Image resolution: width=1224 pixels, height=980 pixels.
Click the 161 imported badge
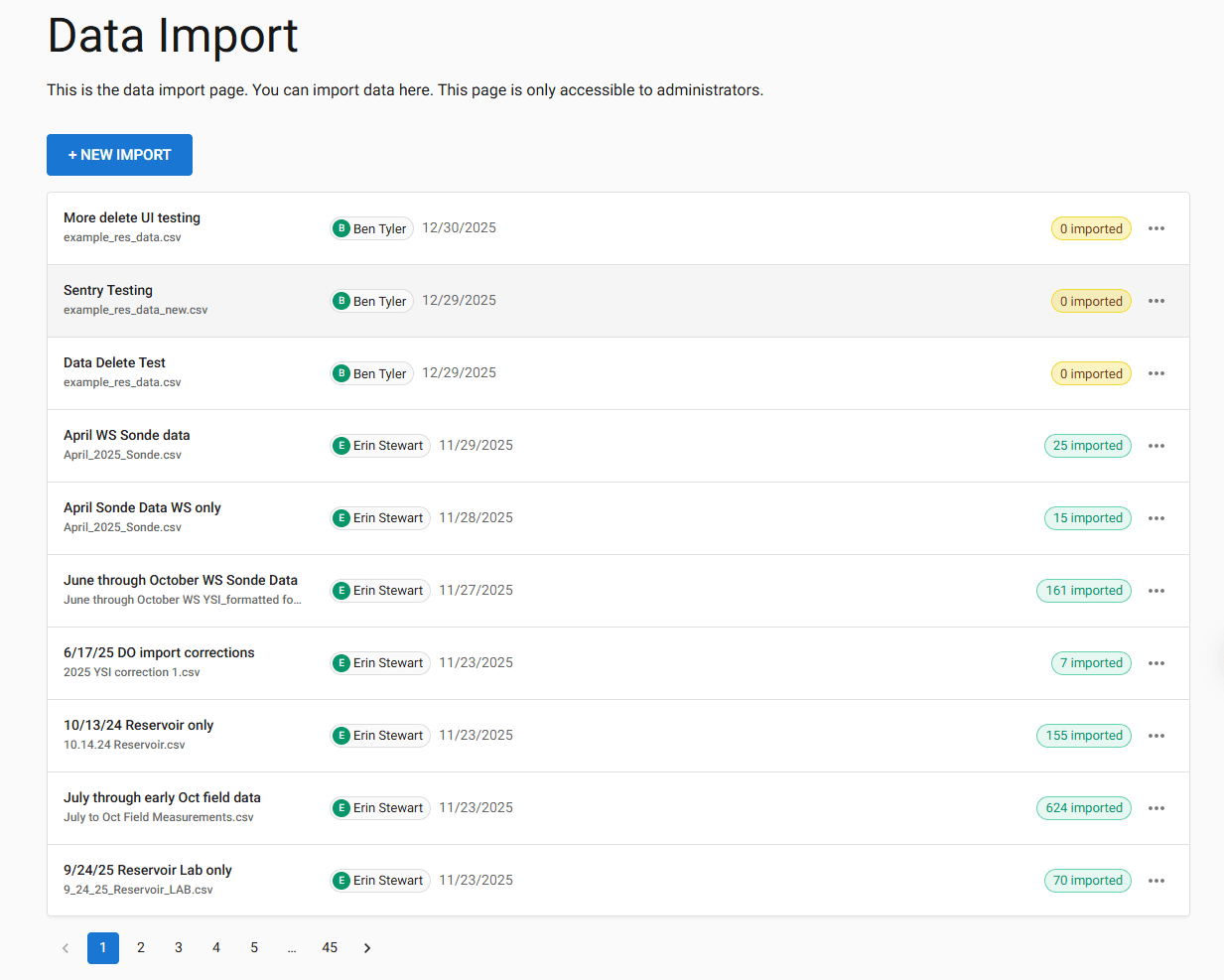[x=1084, y=591]
